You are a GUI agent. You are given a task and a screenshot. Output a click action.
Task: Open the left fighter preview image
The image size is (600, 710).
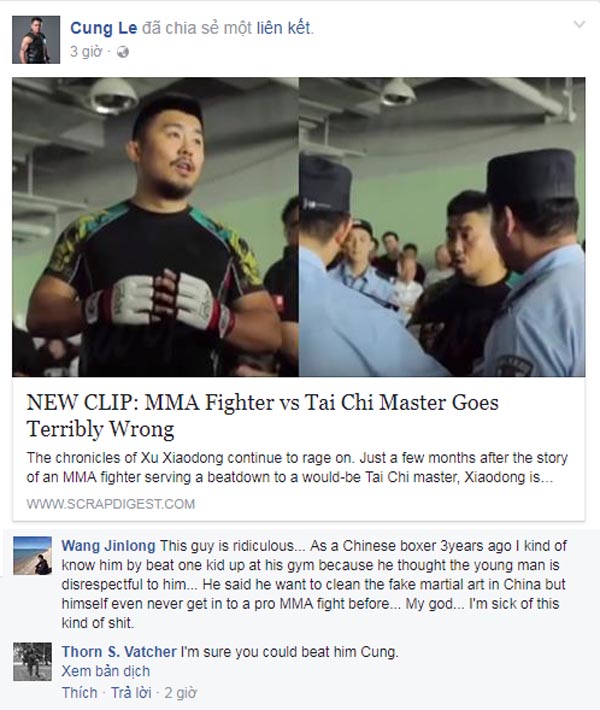point(155,227)
